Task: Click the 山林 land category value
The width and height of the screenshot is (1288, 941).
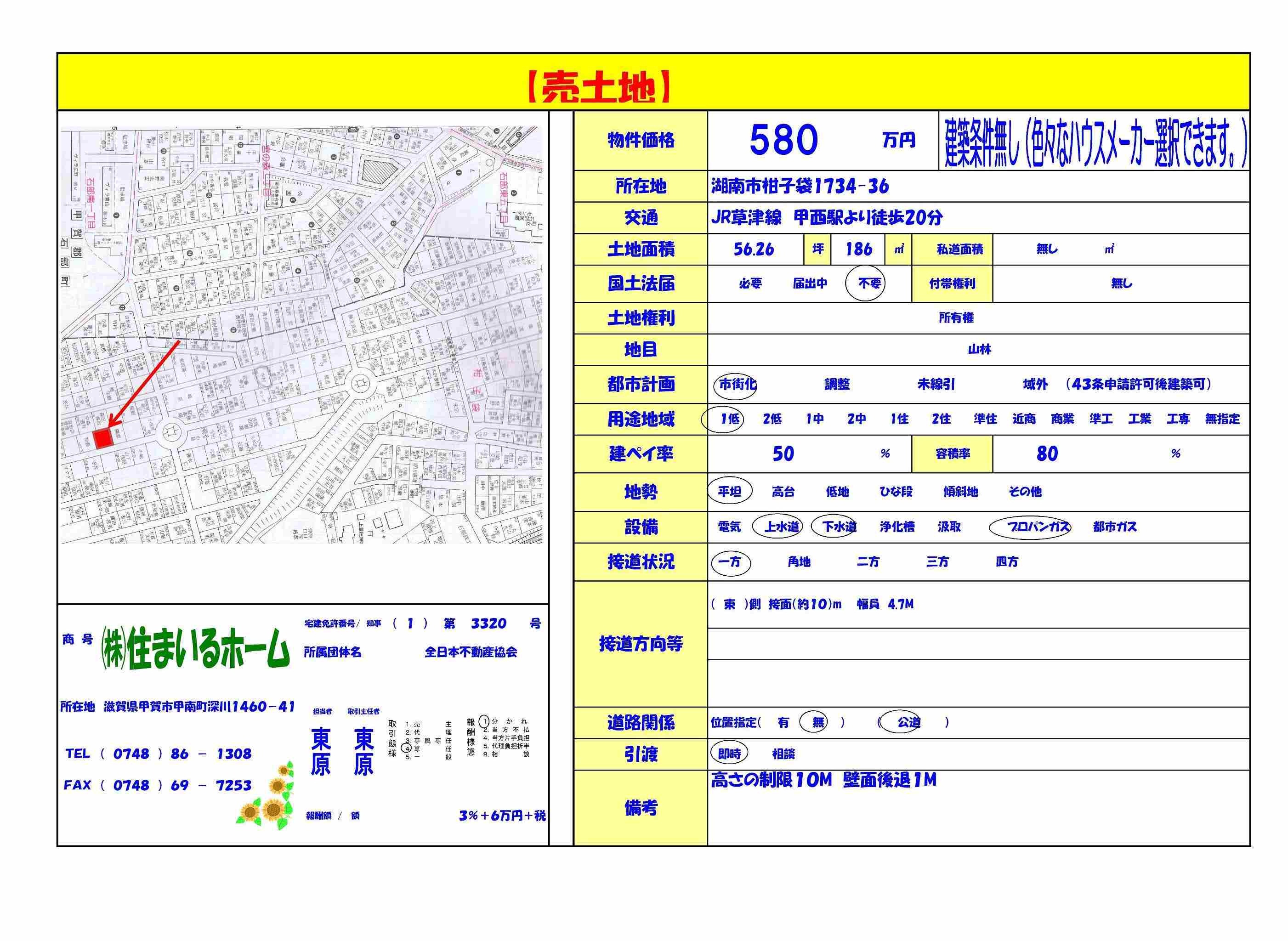Action: click(979, 350)
